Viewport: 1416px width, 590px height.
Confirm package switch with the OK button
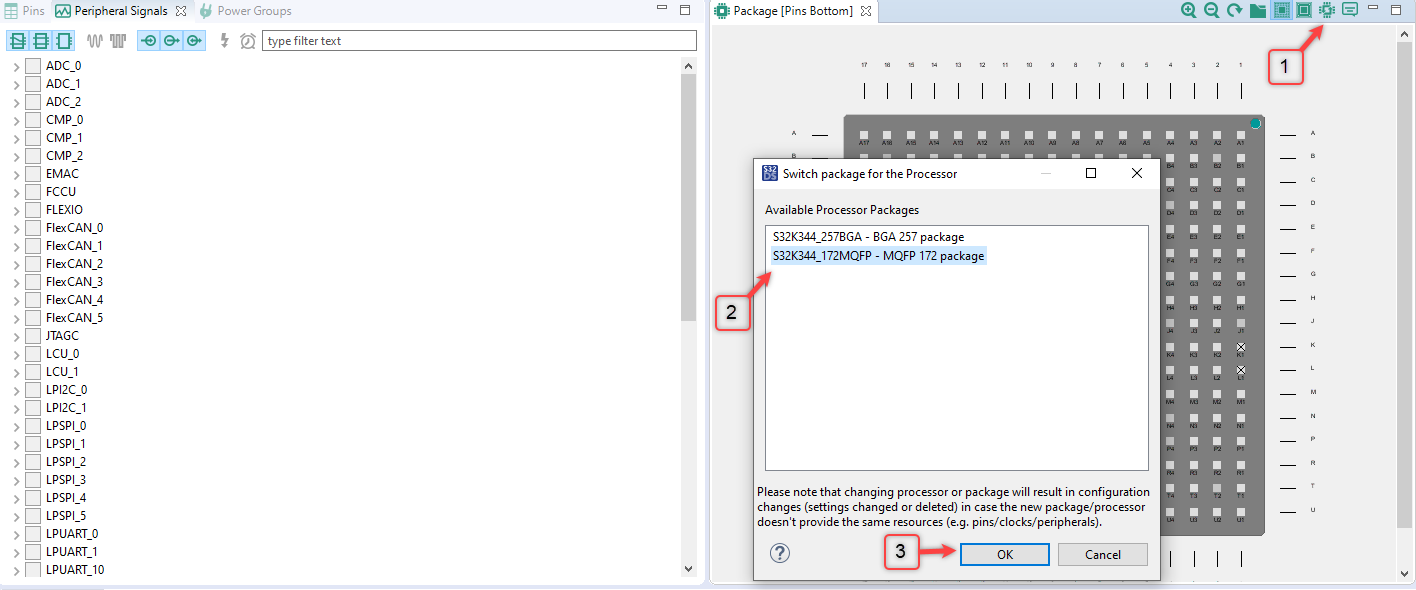1004,553
